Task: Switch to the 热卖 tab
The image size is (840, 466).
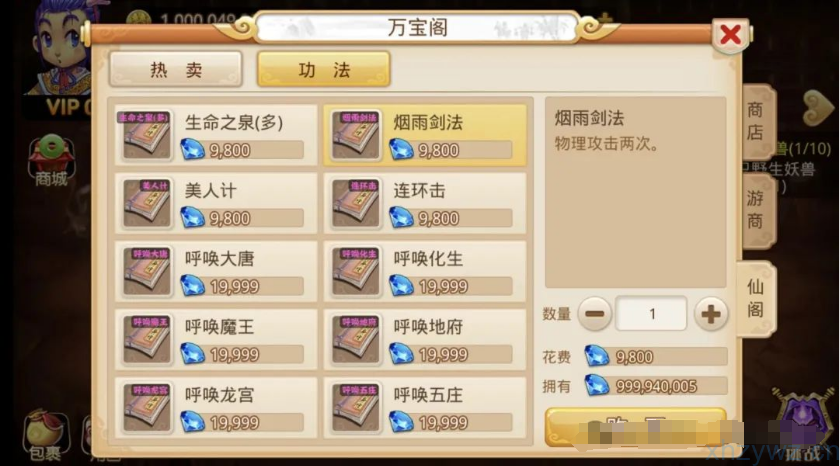Action: [176, 70]
